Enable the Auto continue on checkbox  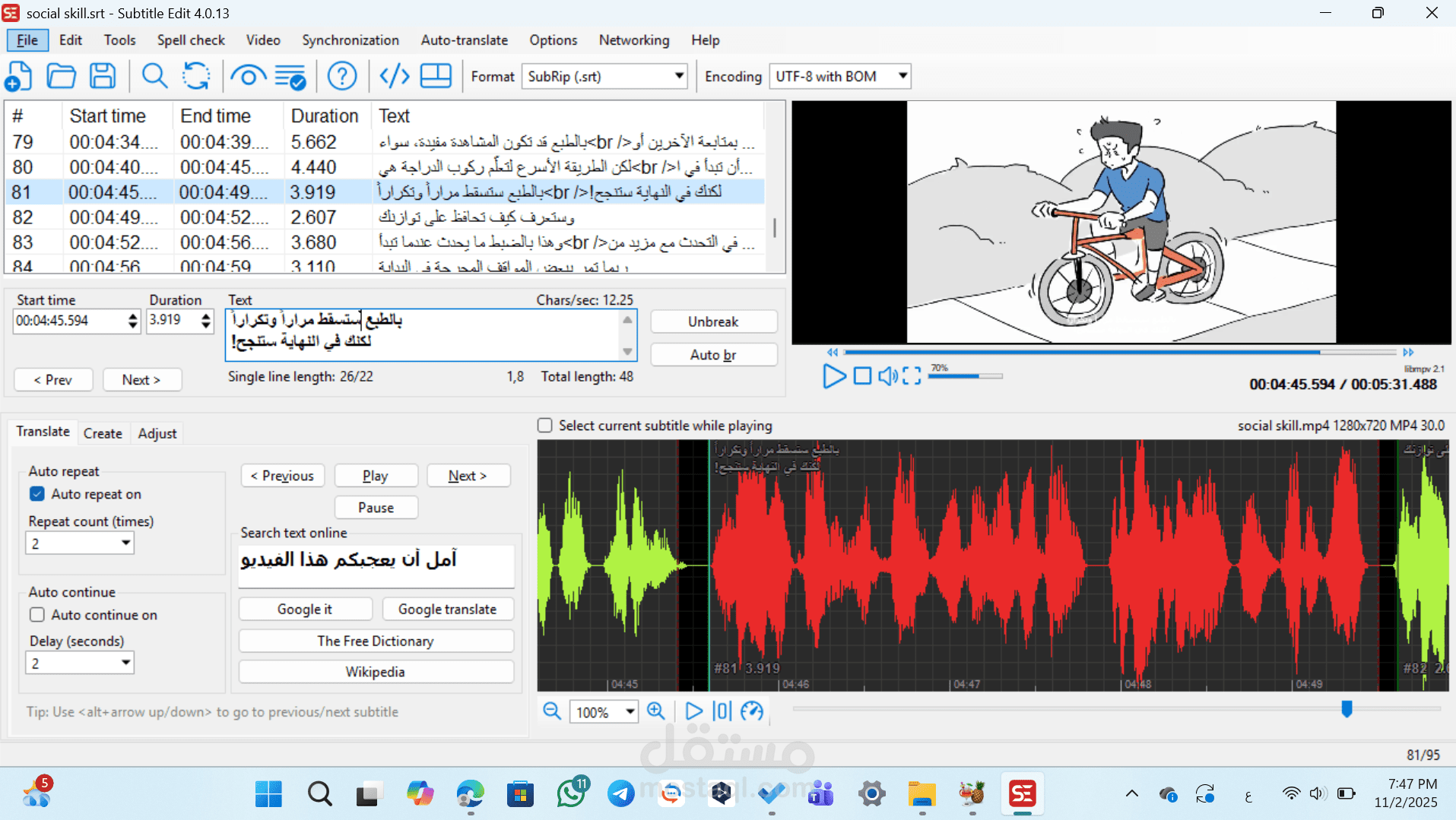pos(36,615)
